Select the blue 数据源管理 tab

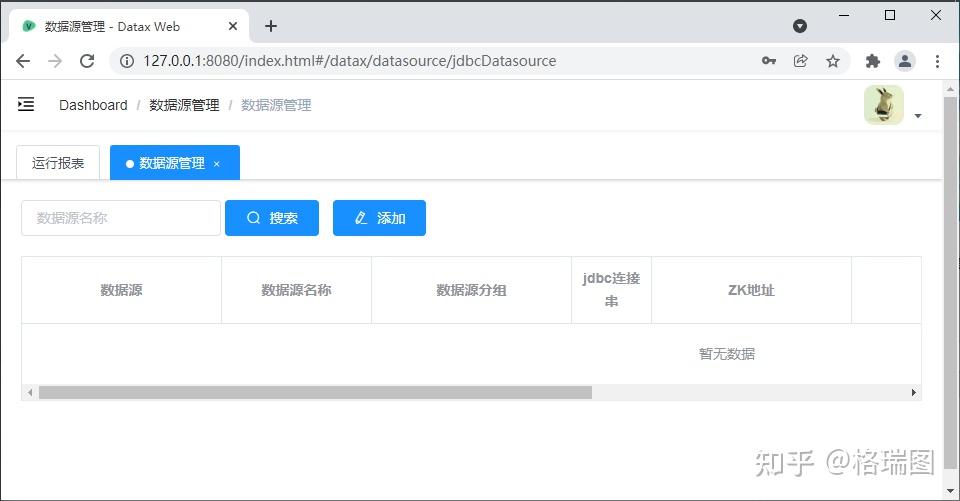tap(175, 163)
